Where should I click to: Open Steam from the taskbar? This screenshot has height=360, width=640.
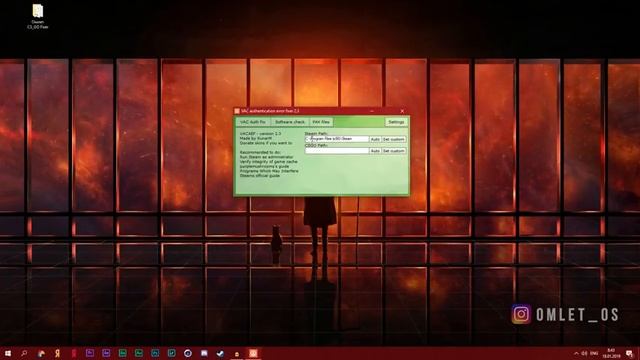click(x=220, y=353)
